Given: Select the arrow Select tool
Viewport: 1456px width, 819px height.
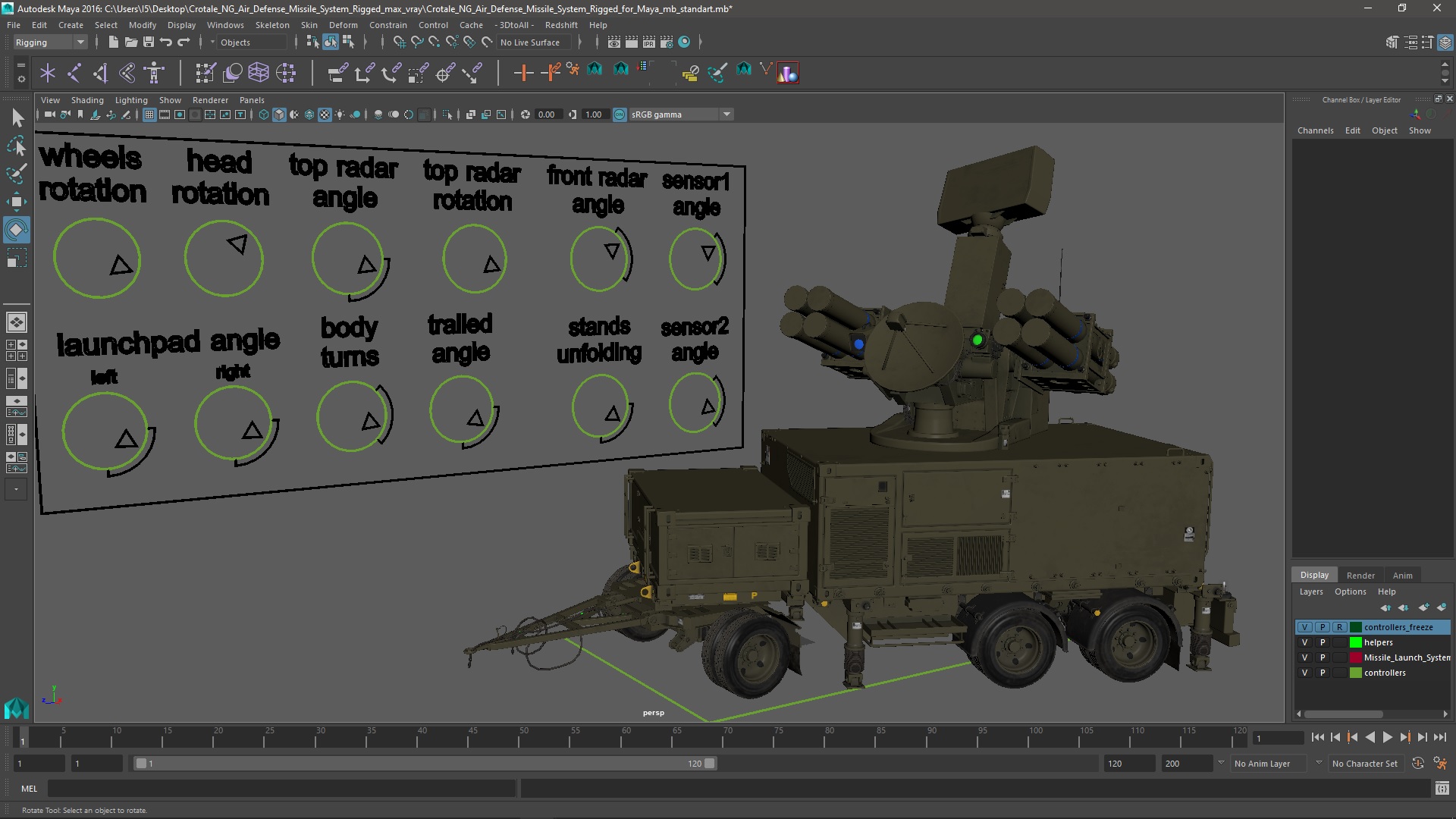Looking at the screenshot, I should [x=17, y=118].
